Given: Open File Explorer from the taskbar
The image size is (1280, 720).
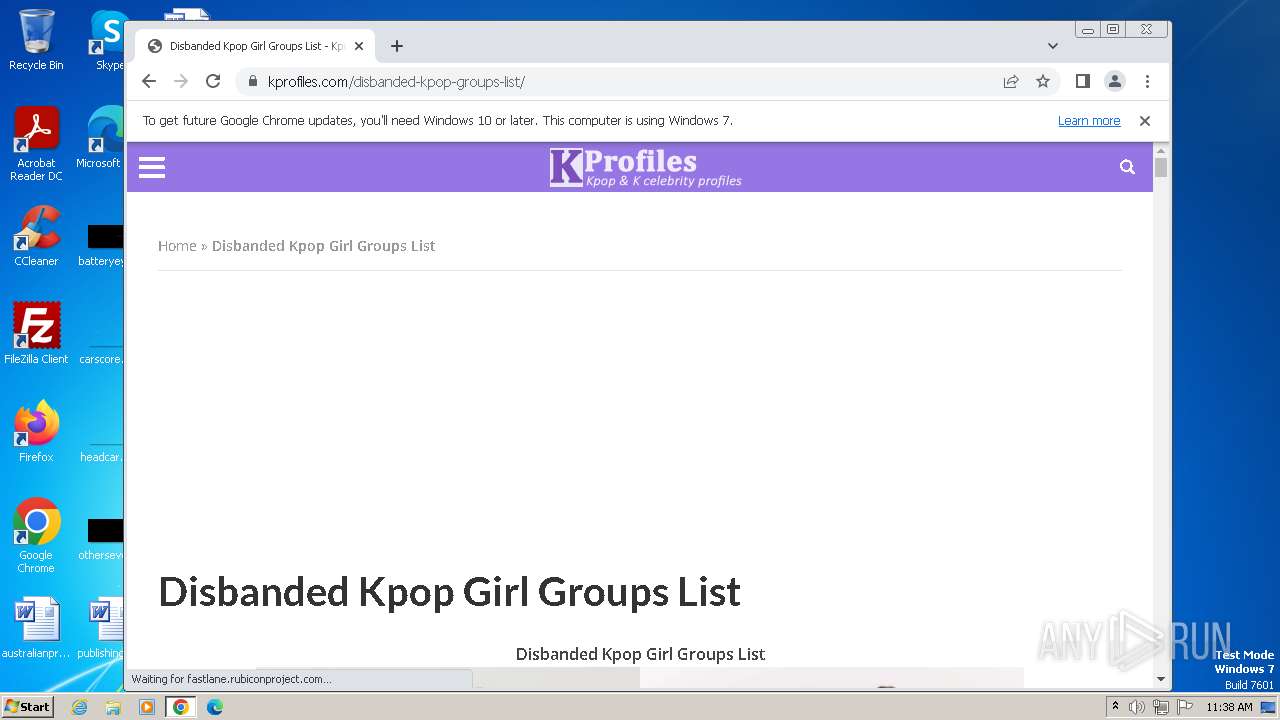Looking at the screenshot, I should [113, 707].
